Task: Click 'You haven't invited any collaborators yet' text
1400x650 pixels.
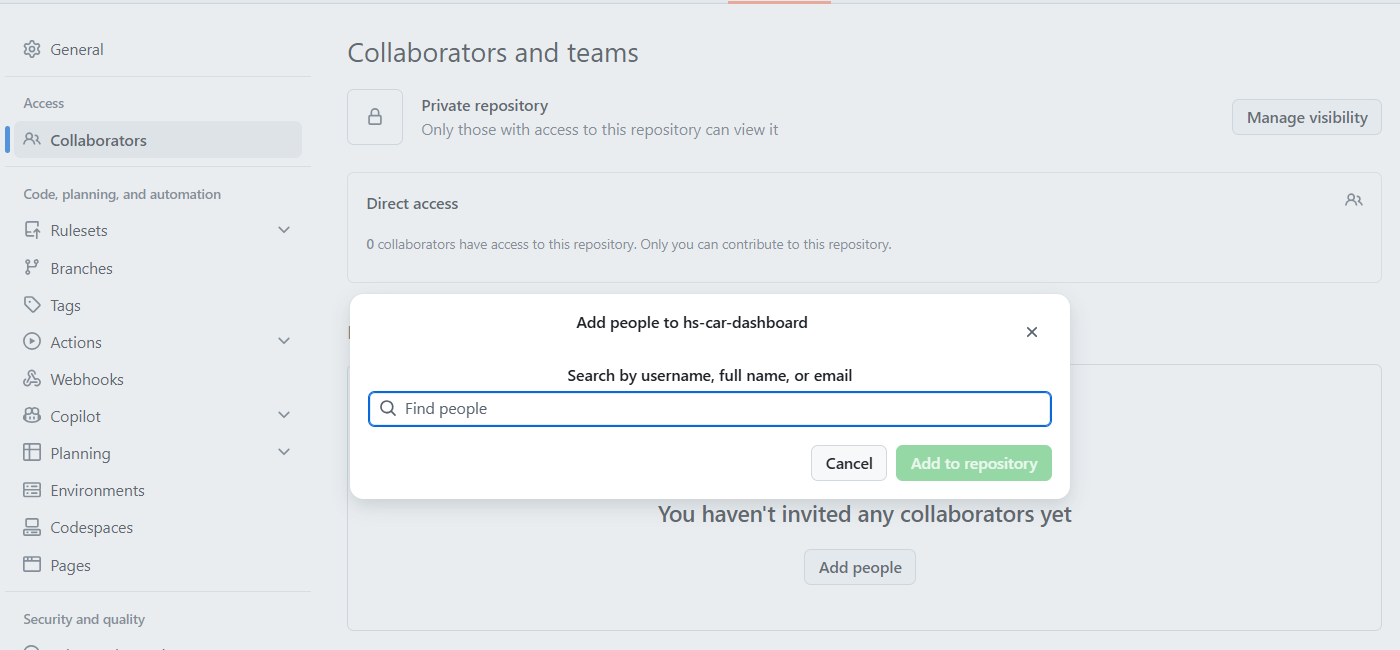Action: 865,514
